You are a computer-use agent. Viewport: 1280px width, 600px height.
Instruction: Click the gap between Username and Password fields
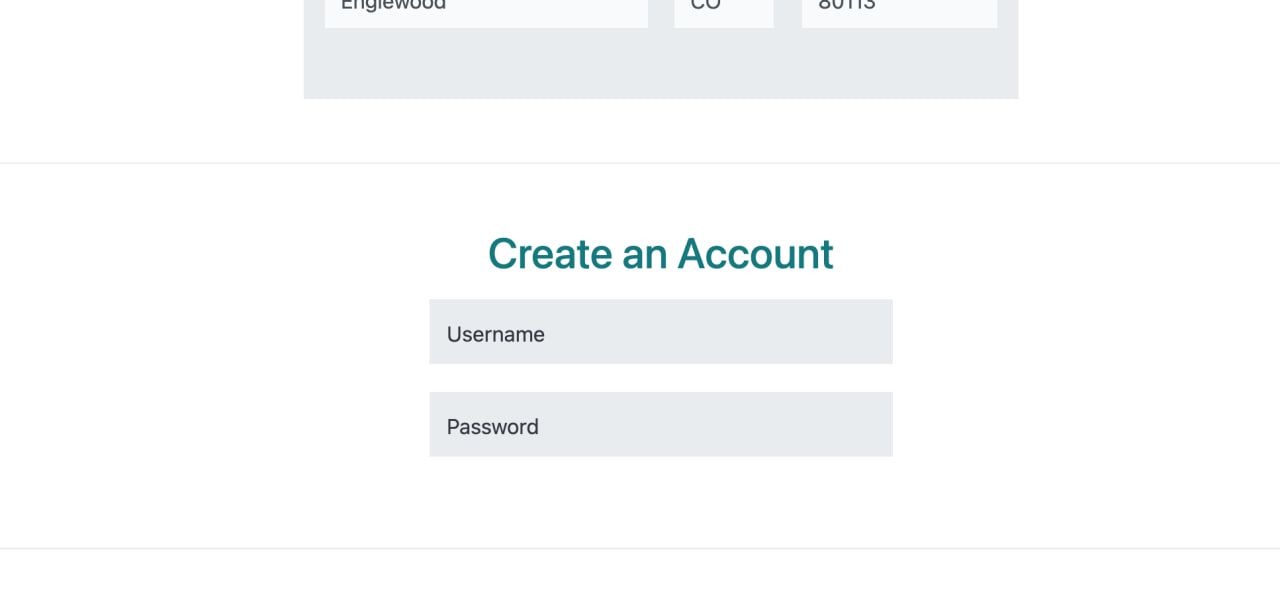click(660, 378)
